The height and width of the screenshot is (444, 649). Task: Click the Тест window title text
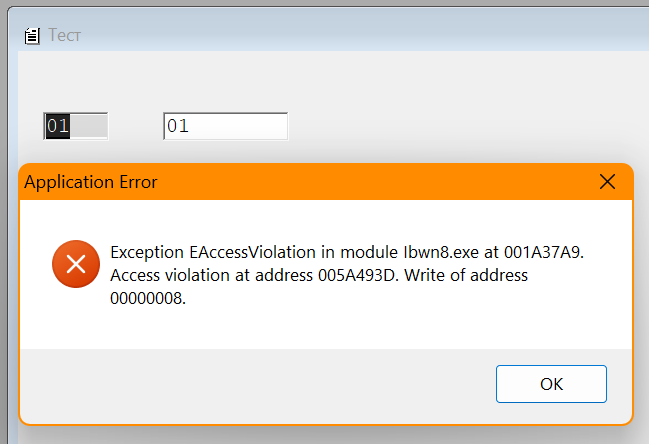click(65, 35)
